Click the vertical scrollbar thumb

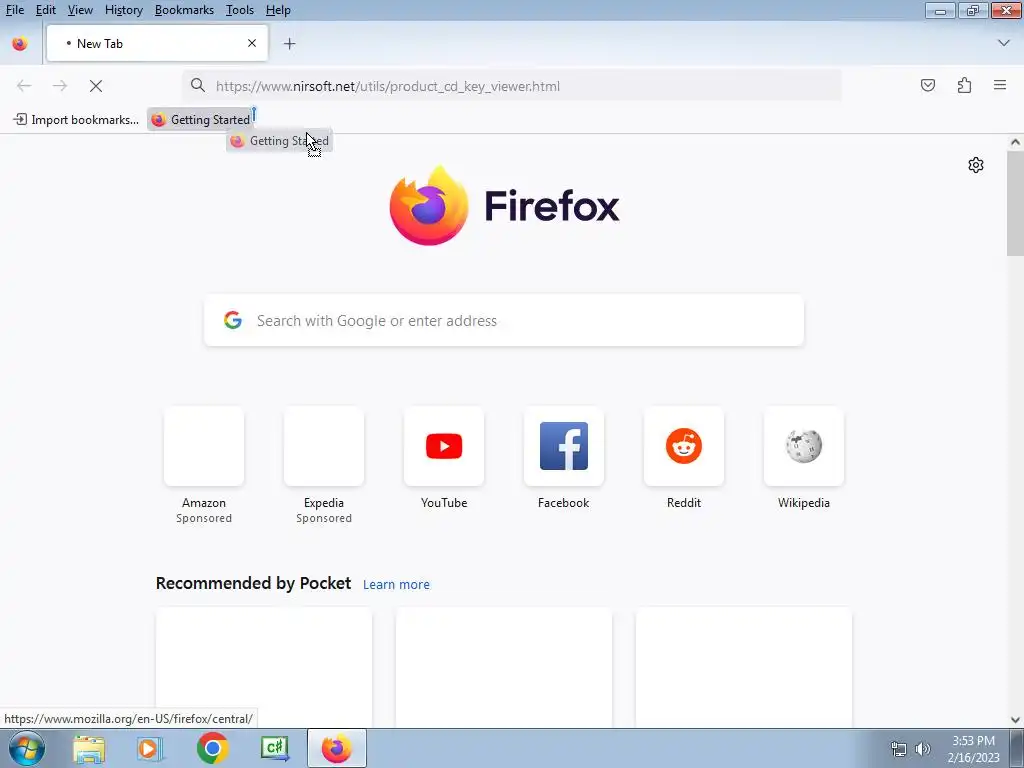(1015, 203)
